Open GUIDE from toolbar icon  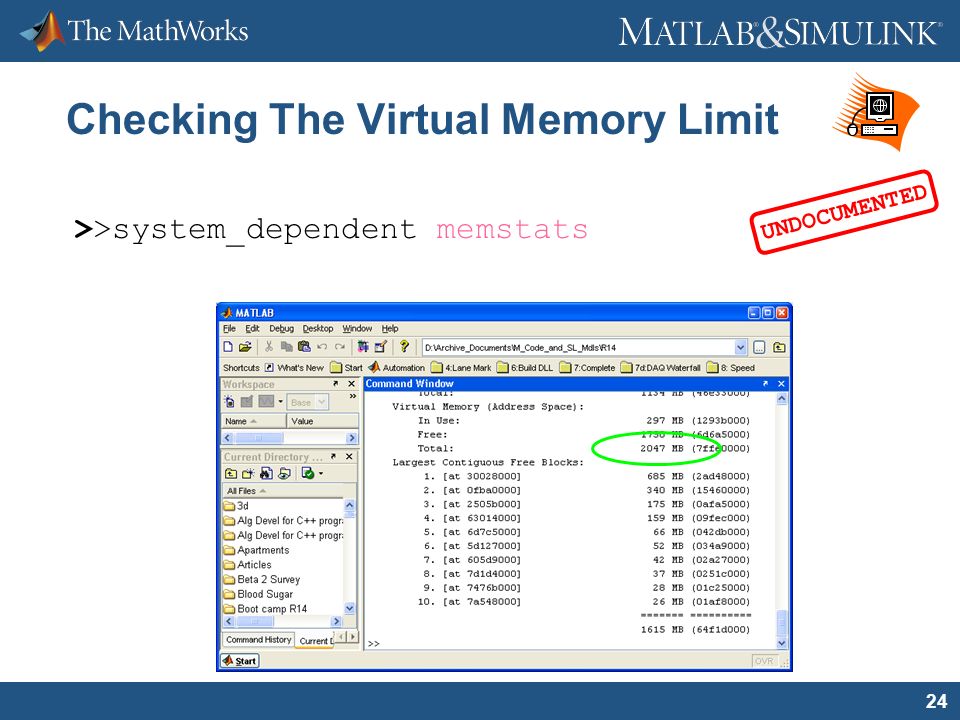[380, 347]
